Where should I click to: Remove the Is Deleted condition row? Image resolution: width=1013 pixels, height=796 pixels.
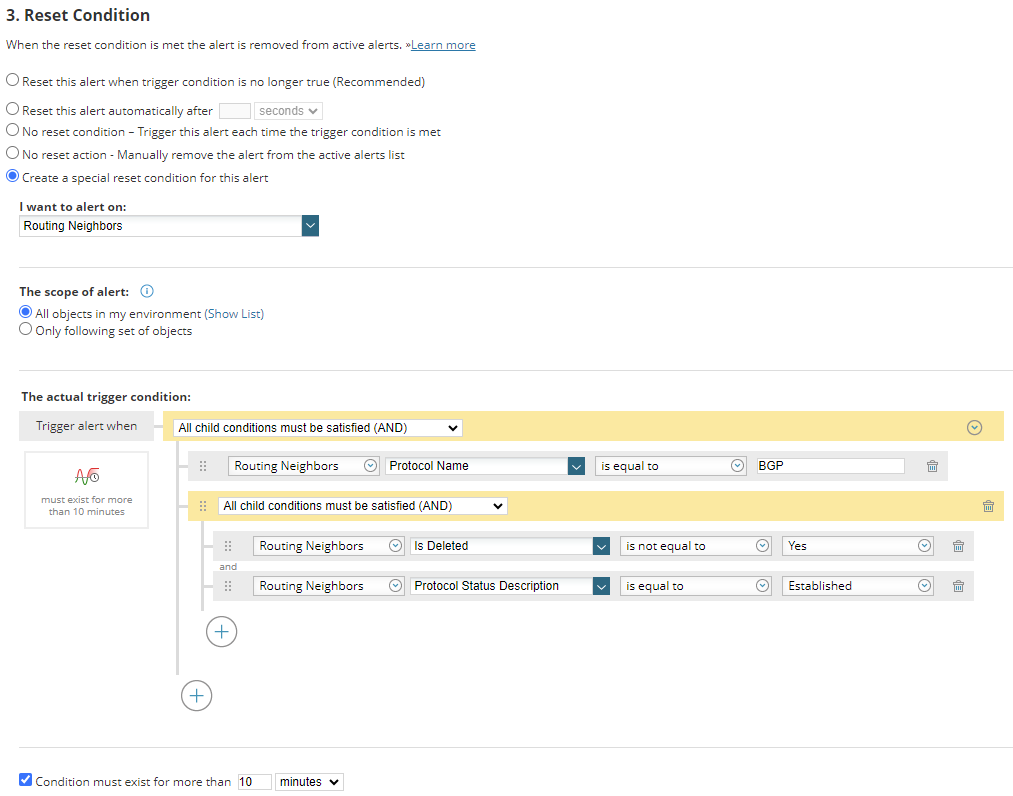pyautogui.click(x=957, y=546)
